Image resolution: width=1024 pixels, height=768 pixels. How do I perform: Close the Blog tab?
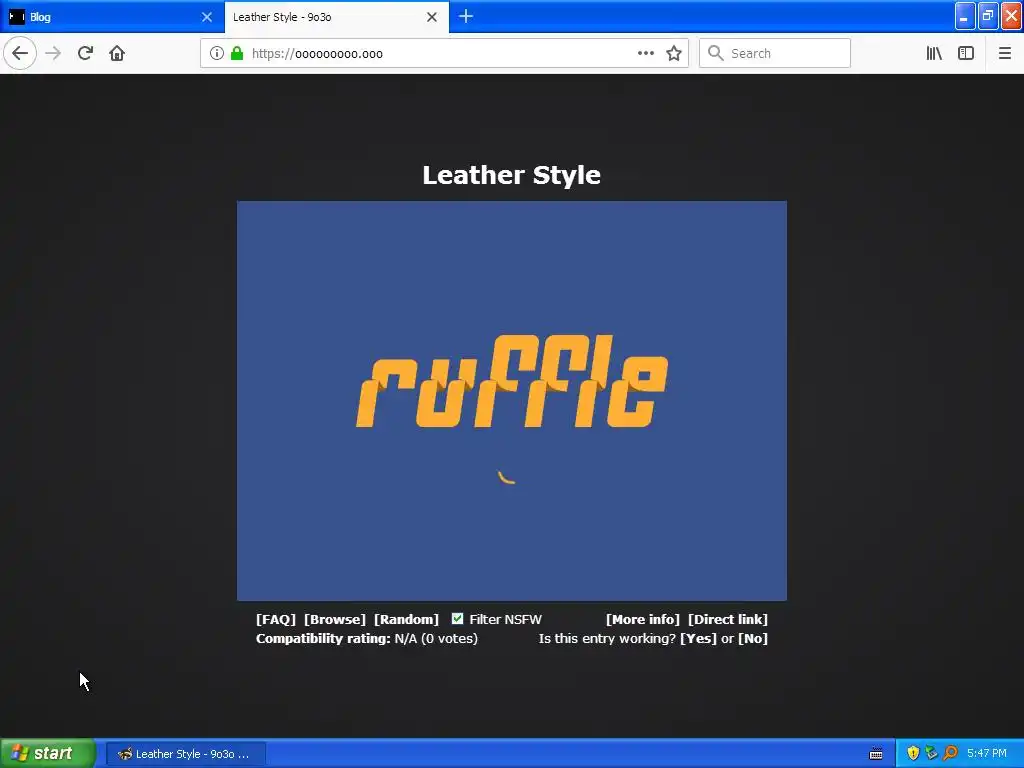[x=206, y=17]
